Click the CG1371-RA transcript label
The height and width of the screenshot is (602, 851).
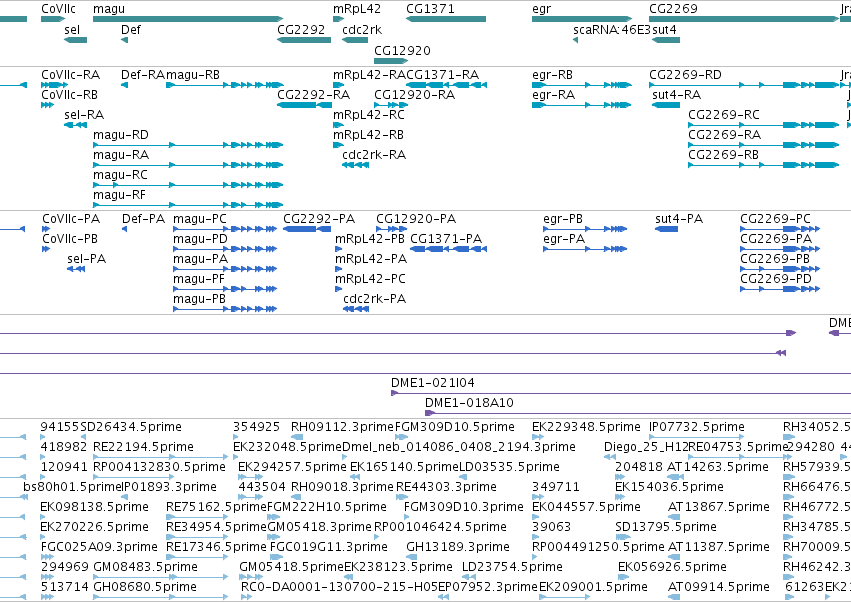click(x=442, y=75)
